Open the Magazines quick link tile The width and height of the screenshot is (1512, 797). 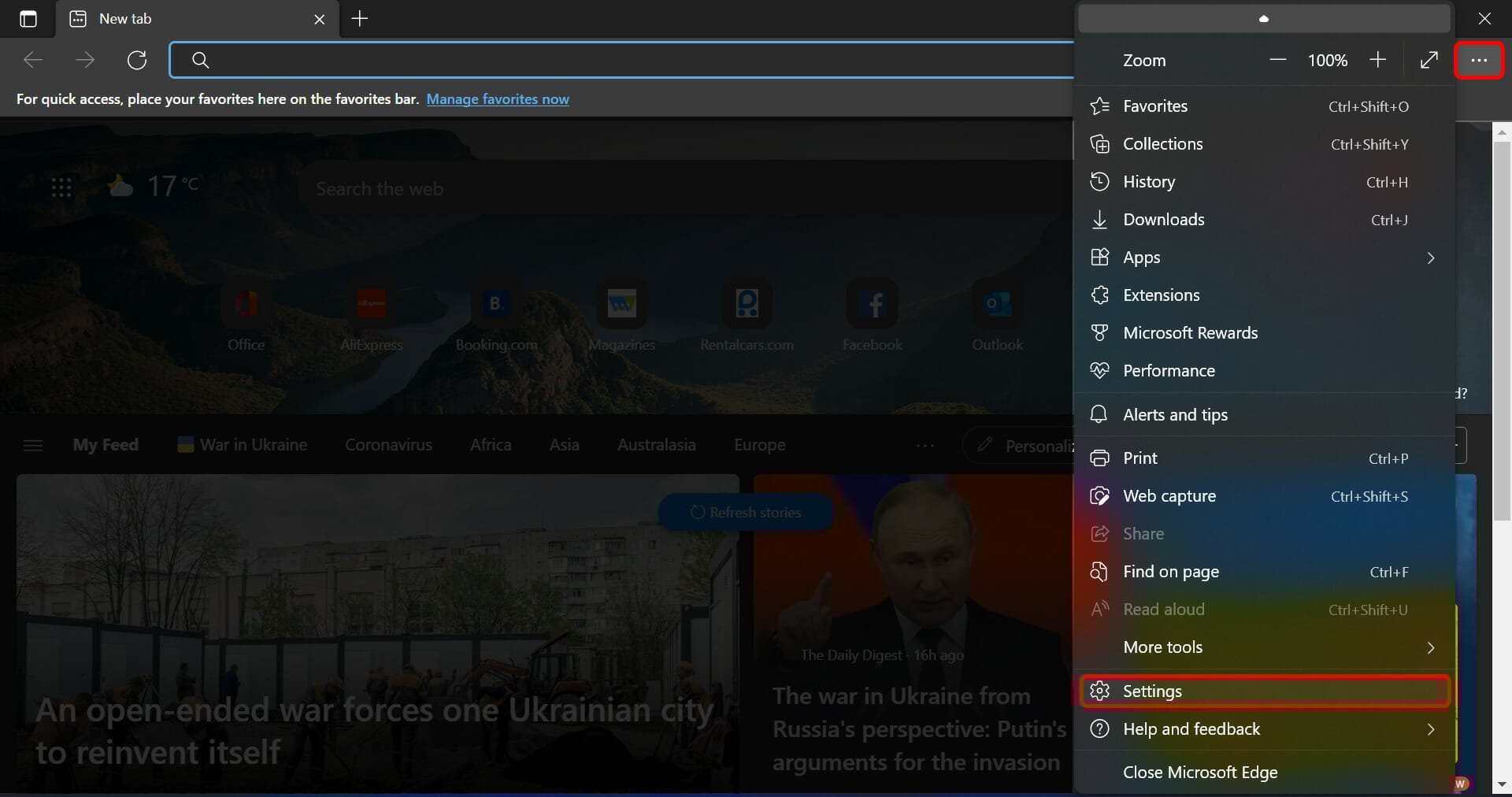click(621, 315)
